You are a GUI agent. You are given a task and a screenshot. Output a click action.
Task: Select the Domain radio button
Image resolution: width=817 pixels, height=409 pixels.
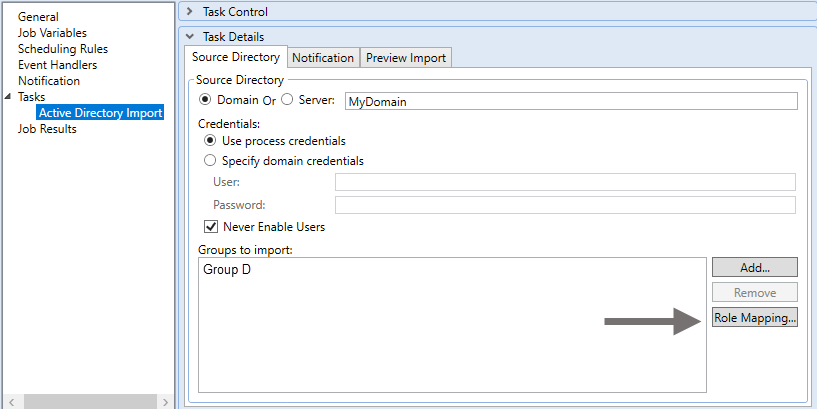[x=207, y=100]
